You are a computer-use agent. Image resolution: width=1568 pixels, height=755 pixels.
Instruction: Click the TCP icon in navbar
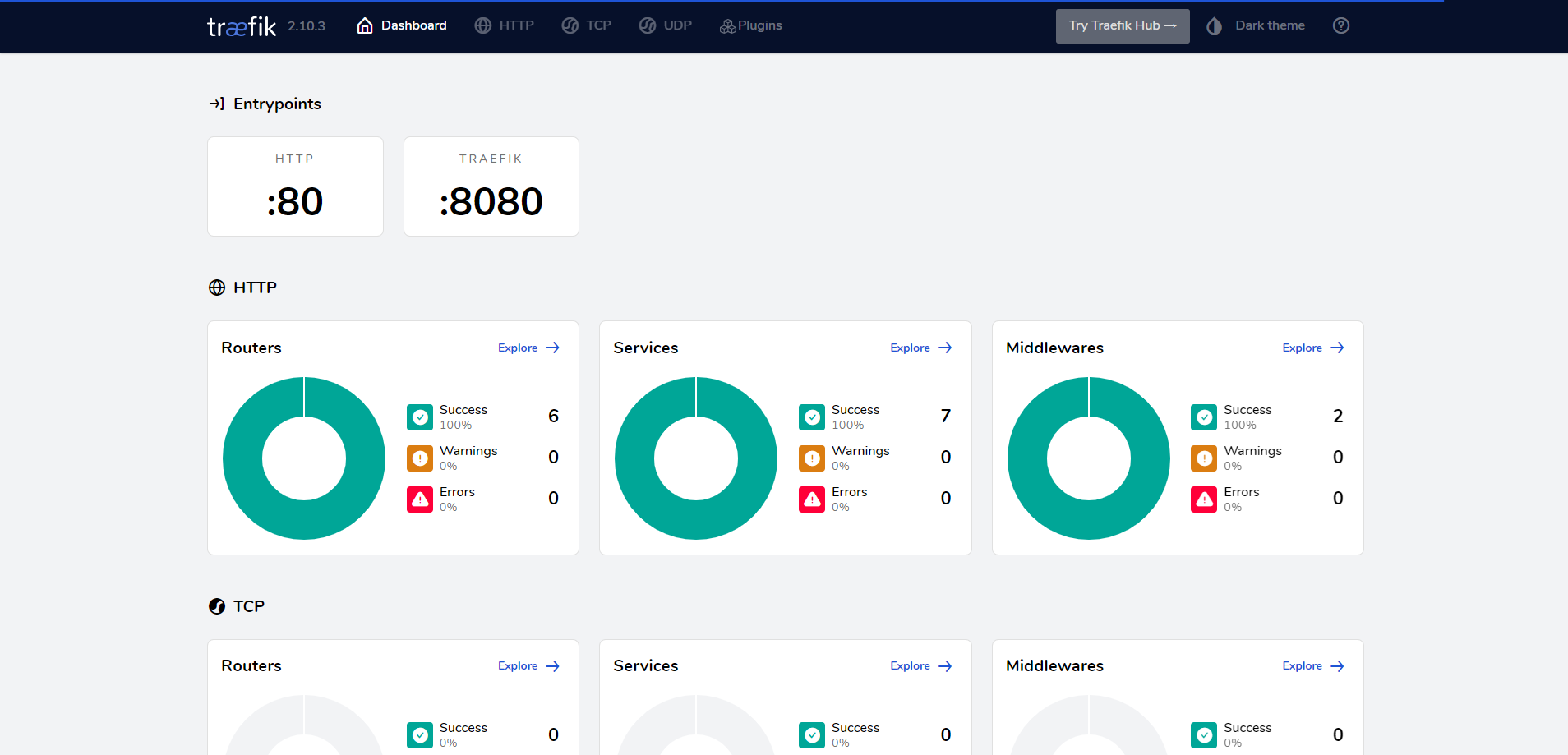click(570, 25)
